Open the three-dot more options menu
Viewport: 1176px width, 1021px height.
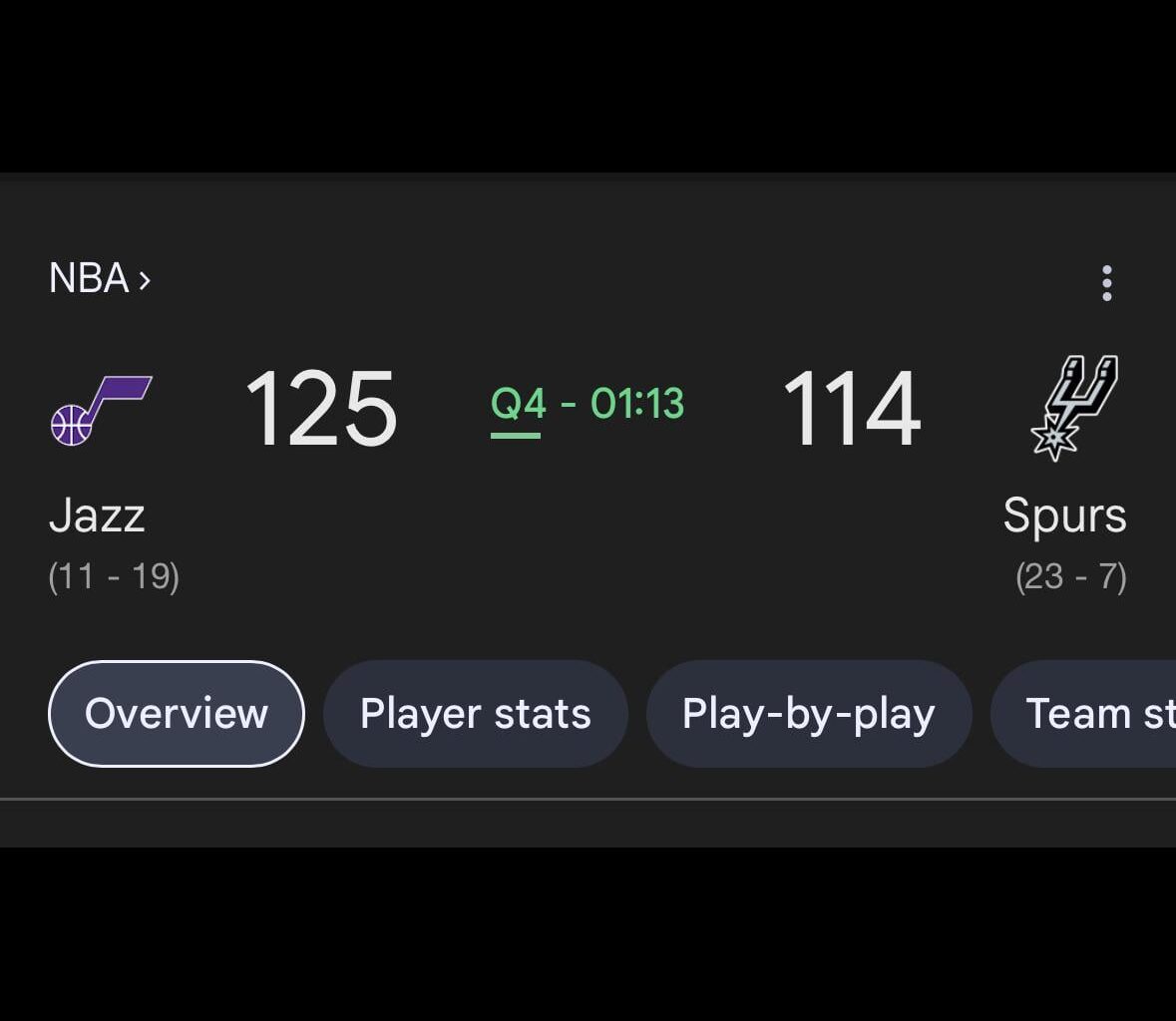coord(1106,283)
